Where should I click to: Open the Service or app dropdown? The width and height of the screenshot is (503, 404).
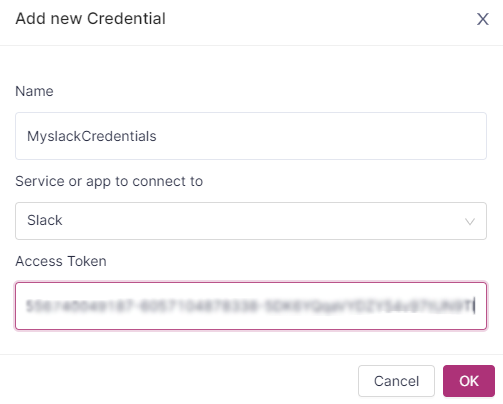click(x=251, y=221)
